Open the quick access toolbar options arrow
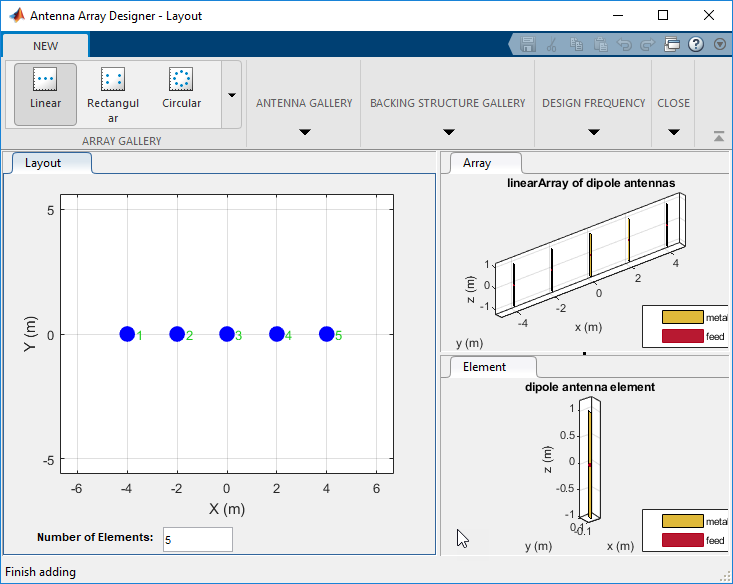The height and width of the screenshot is (584, 733). (720, 44)
